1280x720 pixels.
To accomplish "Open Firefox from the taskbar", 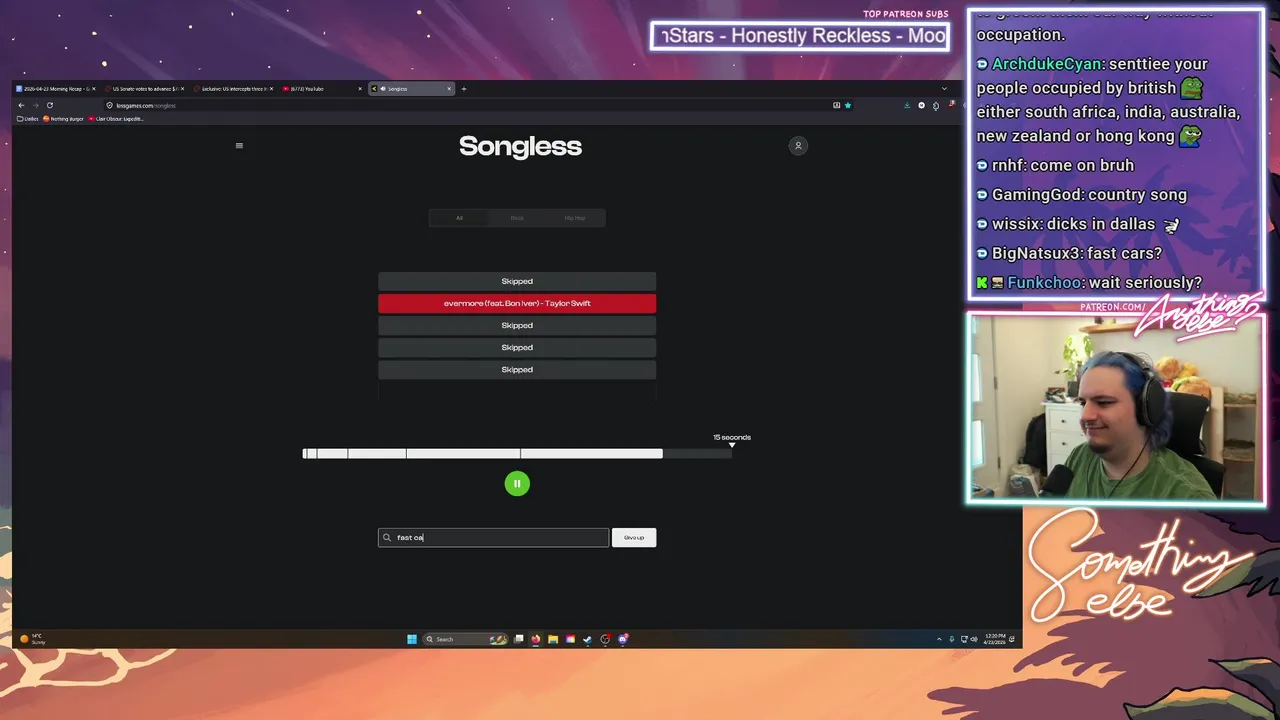I will (536, 639).
